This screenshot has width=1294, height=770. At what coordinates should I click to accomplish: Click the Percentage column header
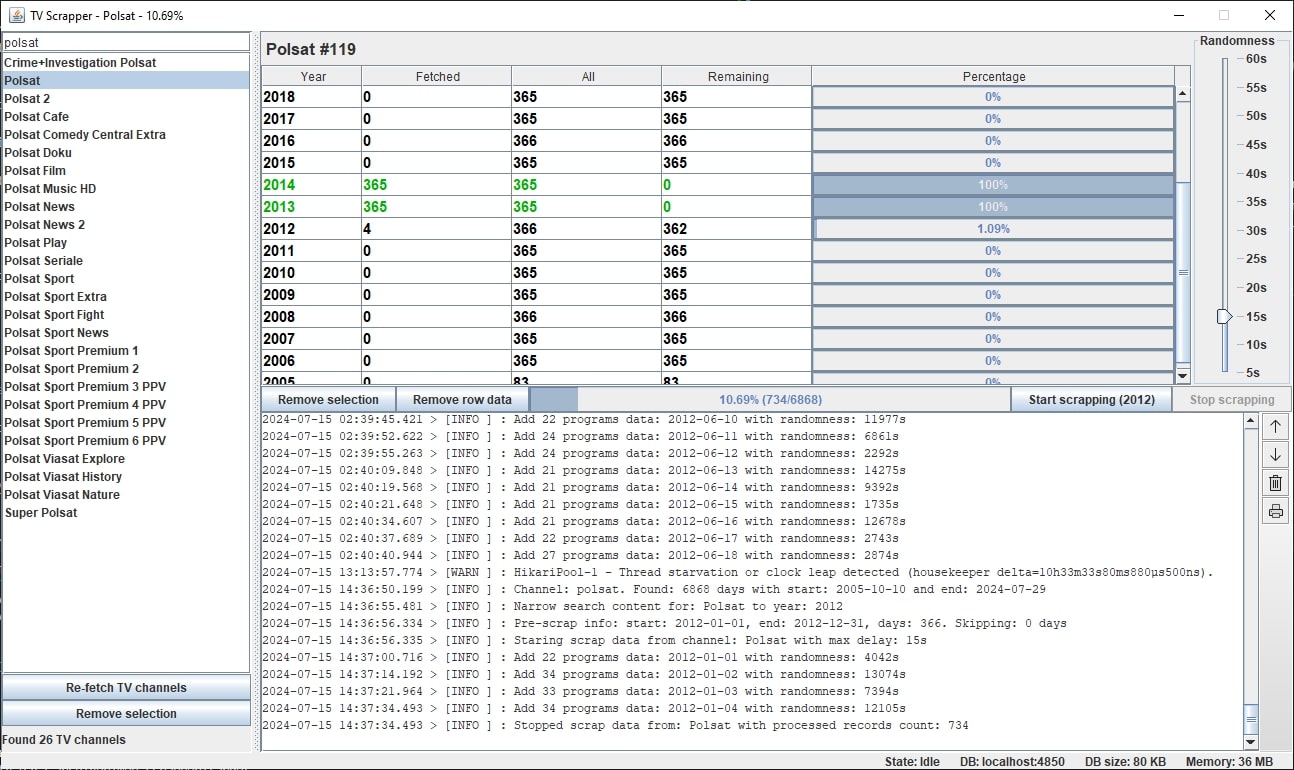pyautogui.click(x=993, y=76)
